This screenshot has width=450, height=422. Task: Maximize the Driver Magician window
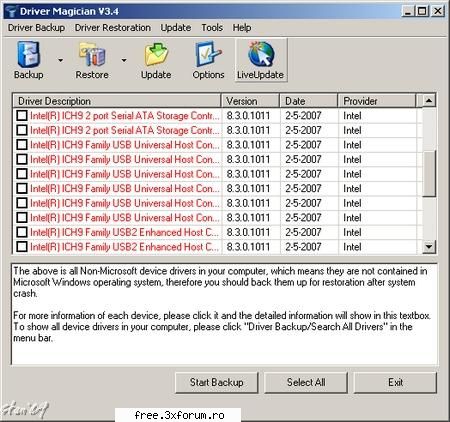click(x=422, y=11)
